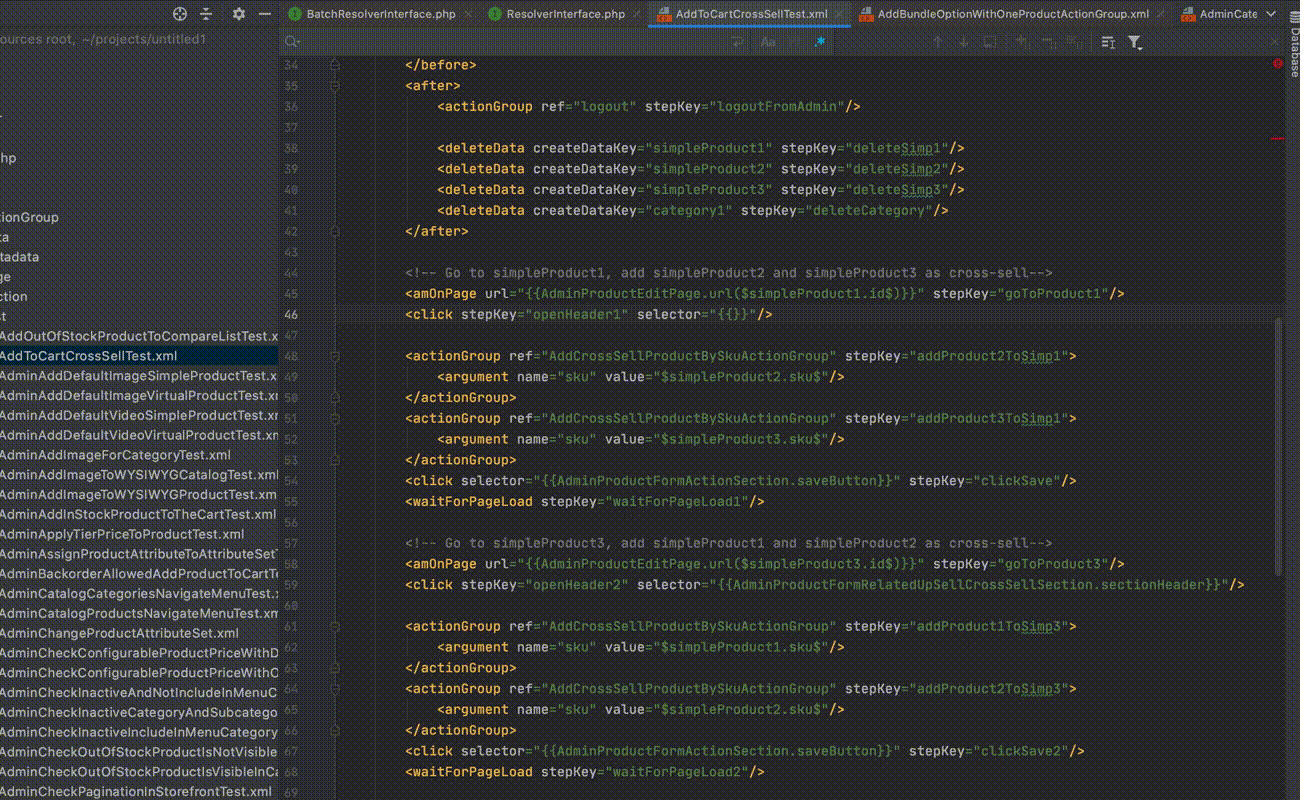Close the ResolverInterface.php tab

637,14
